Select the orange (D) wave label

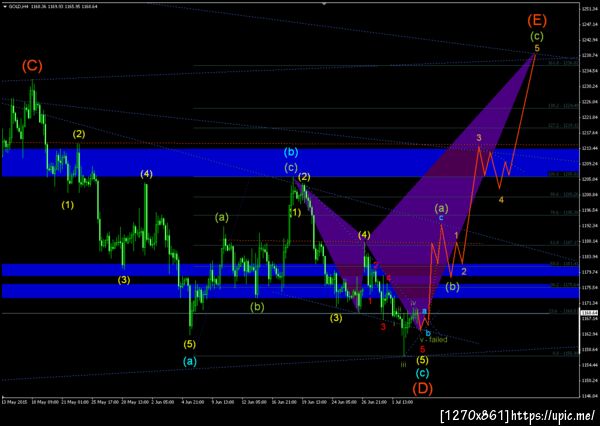point(422,388)
